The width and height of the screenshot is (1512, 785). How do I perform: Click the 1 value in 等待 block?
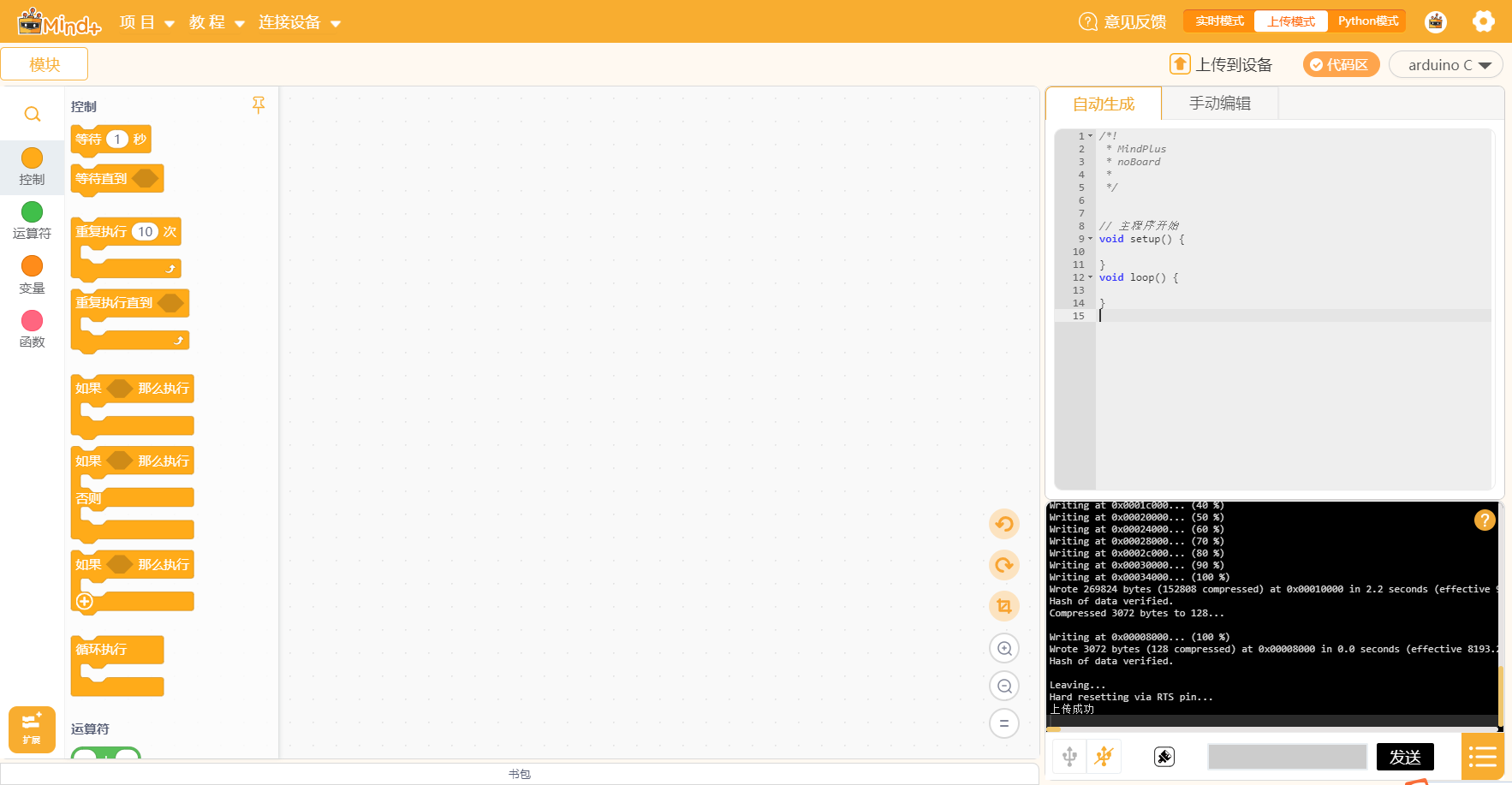pos(117,139)
